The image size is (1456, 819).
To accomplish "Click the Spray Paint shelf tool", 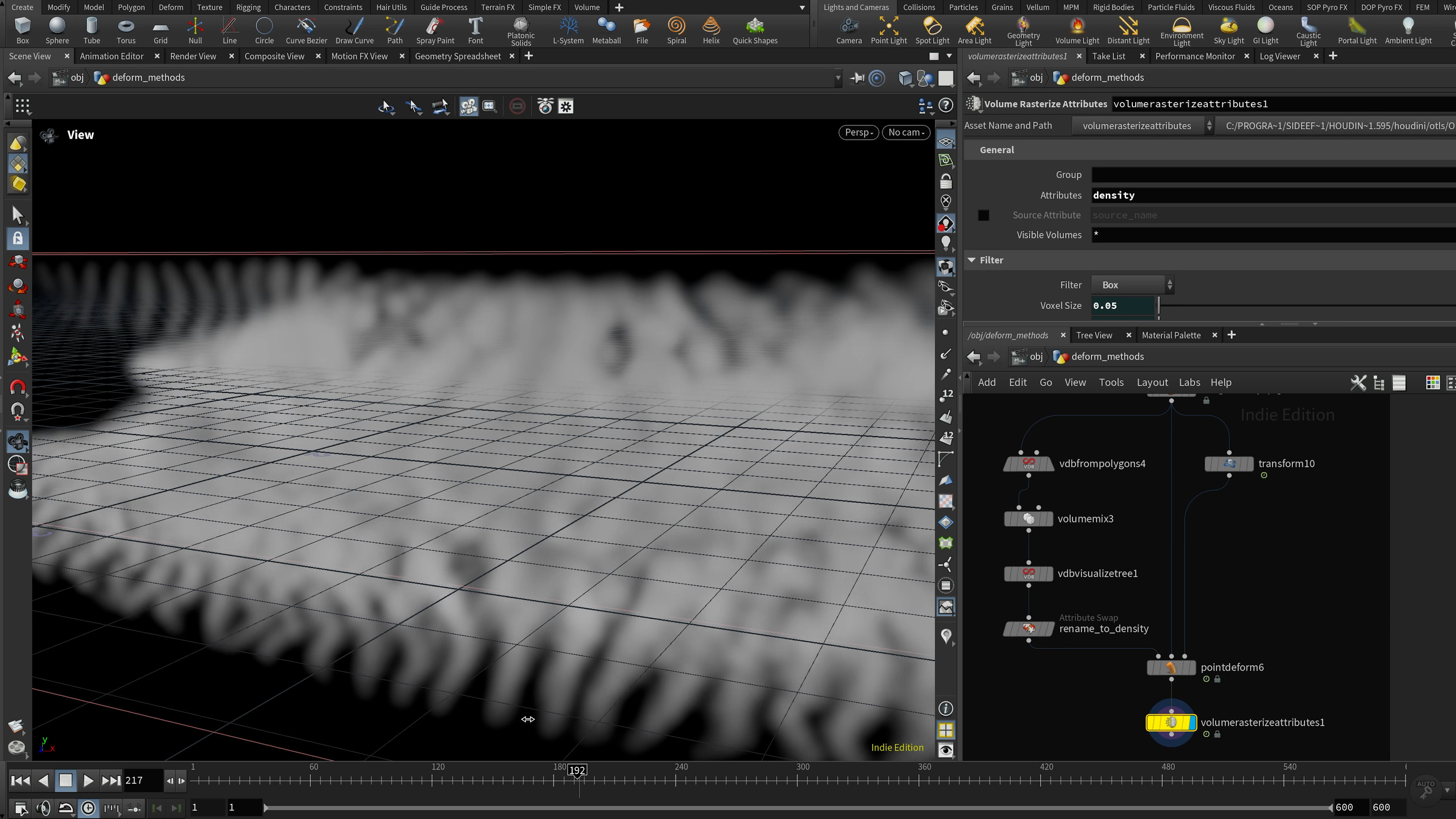I will point(435,30).
